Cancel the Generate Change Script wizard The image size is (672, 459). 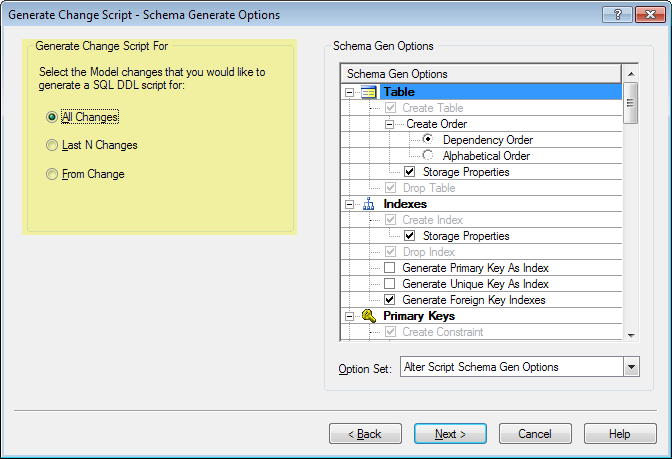pyautogui.click(x=535, y=434)
